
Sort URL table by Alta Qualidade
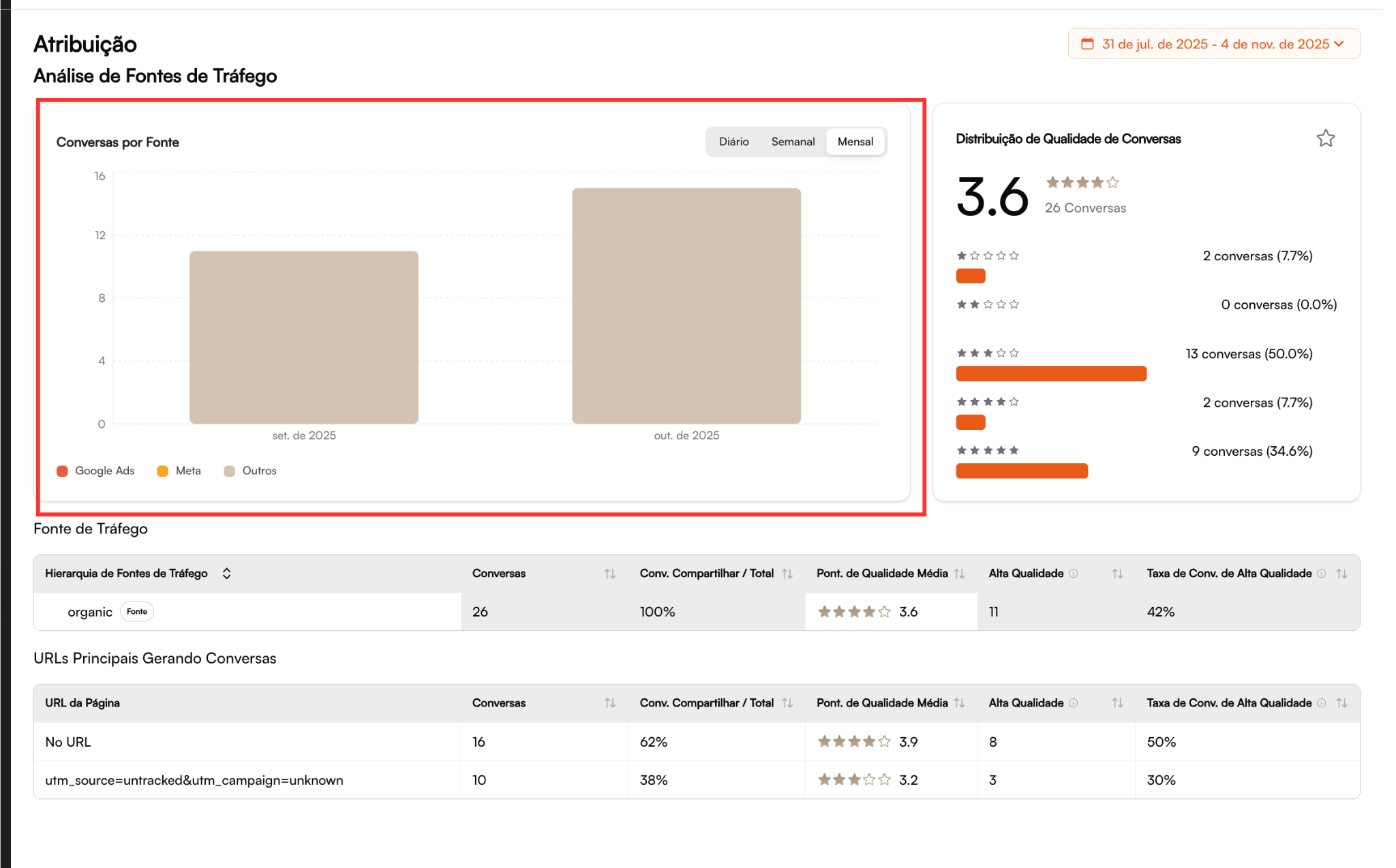pos(1117,703)
